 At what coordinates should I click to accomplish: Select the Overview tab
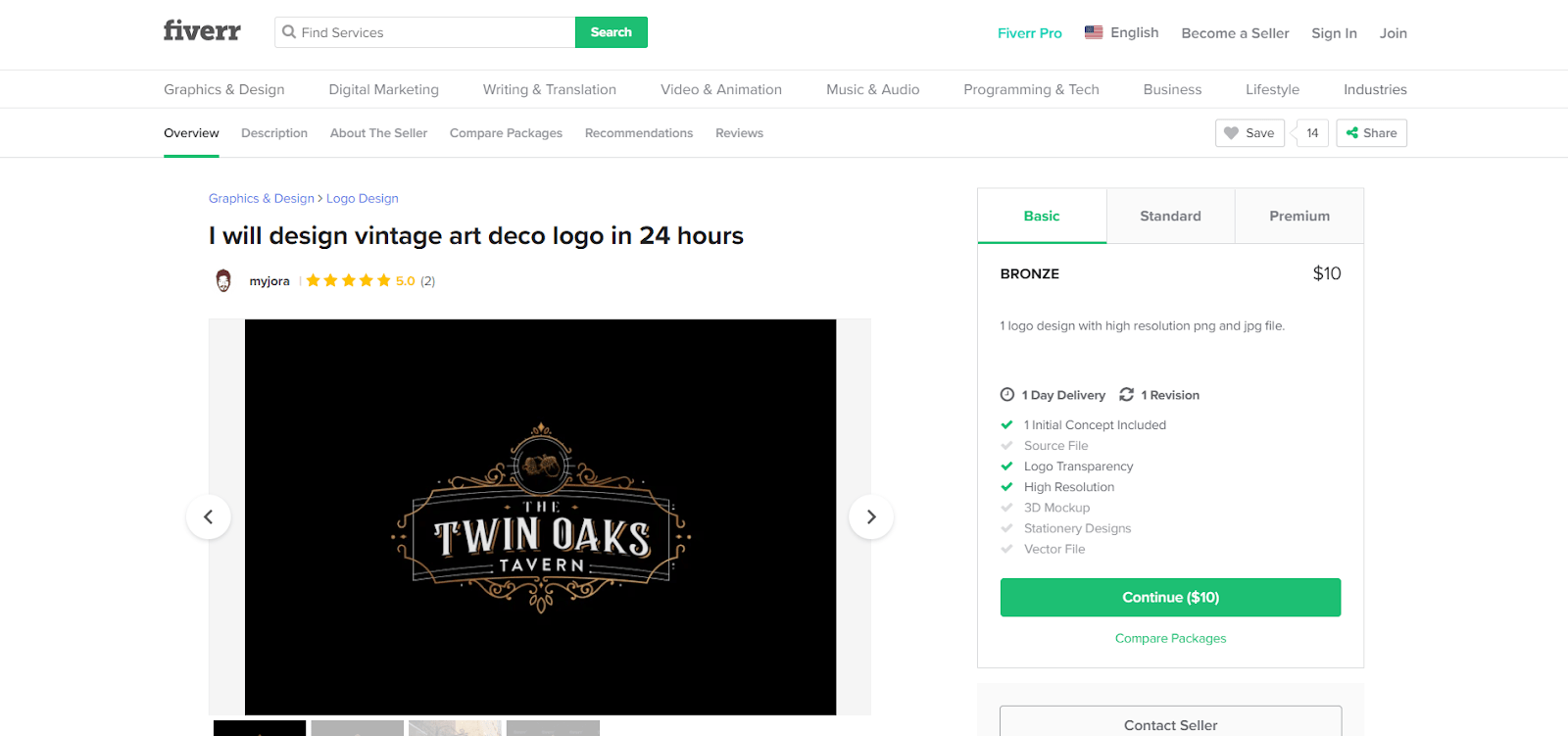tap(191, 133)
